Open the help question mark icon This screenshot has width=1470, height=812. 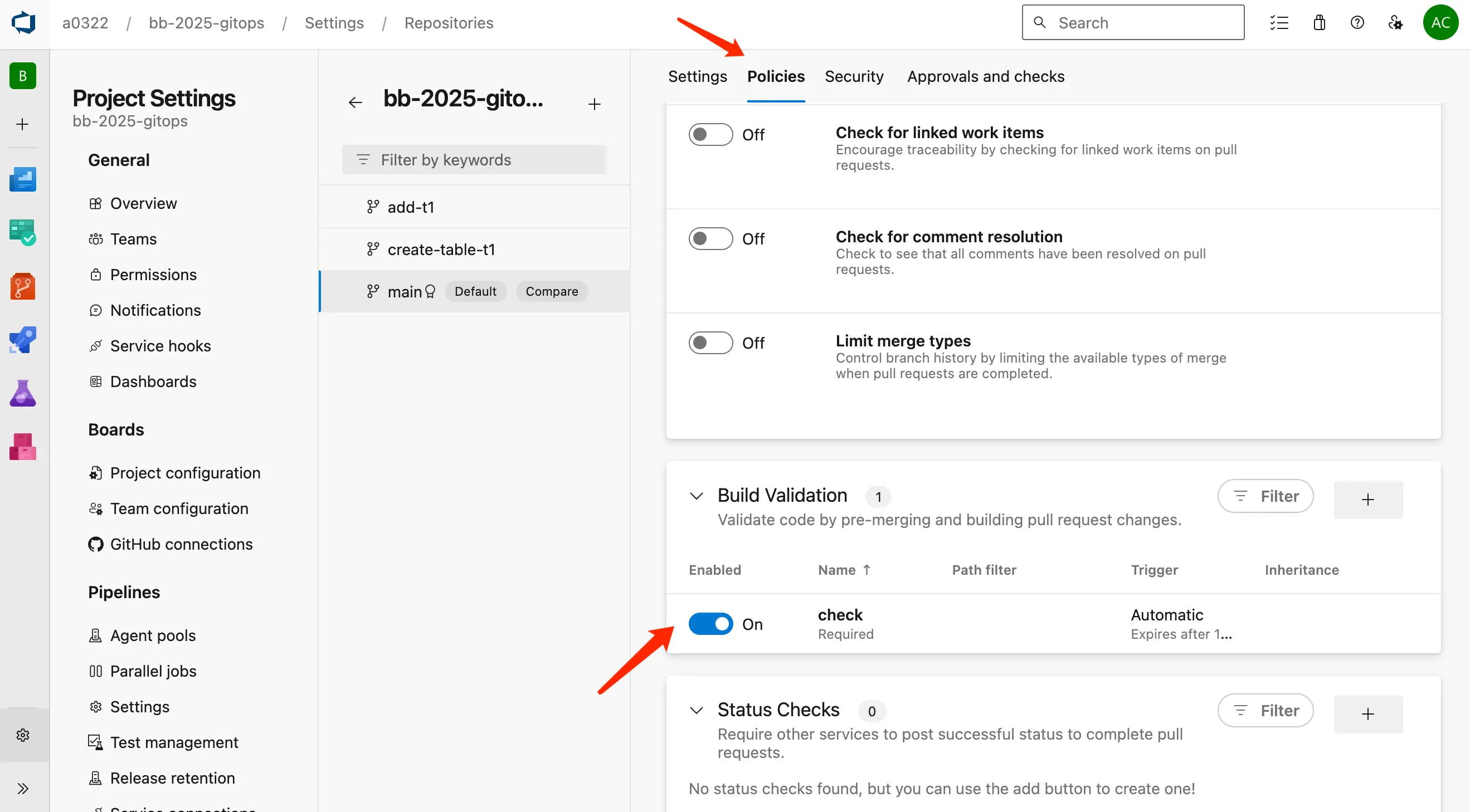(1357, 23)
